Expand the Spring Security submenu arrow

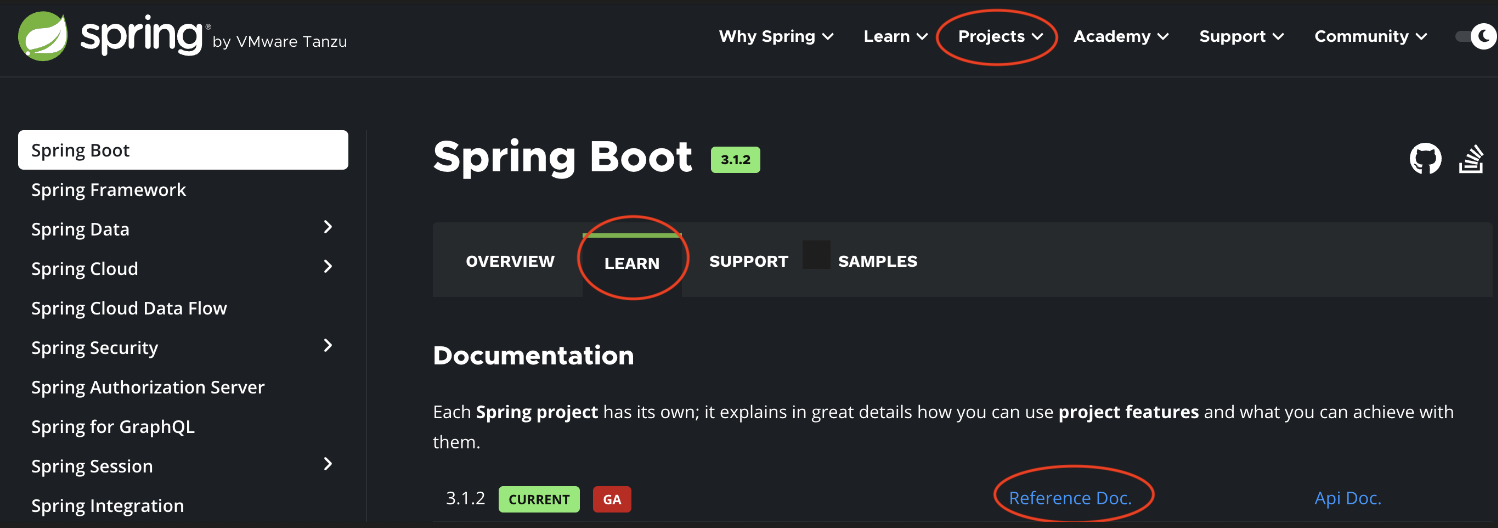[328, 346]
